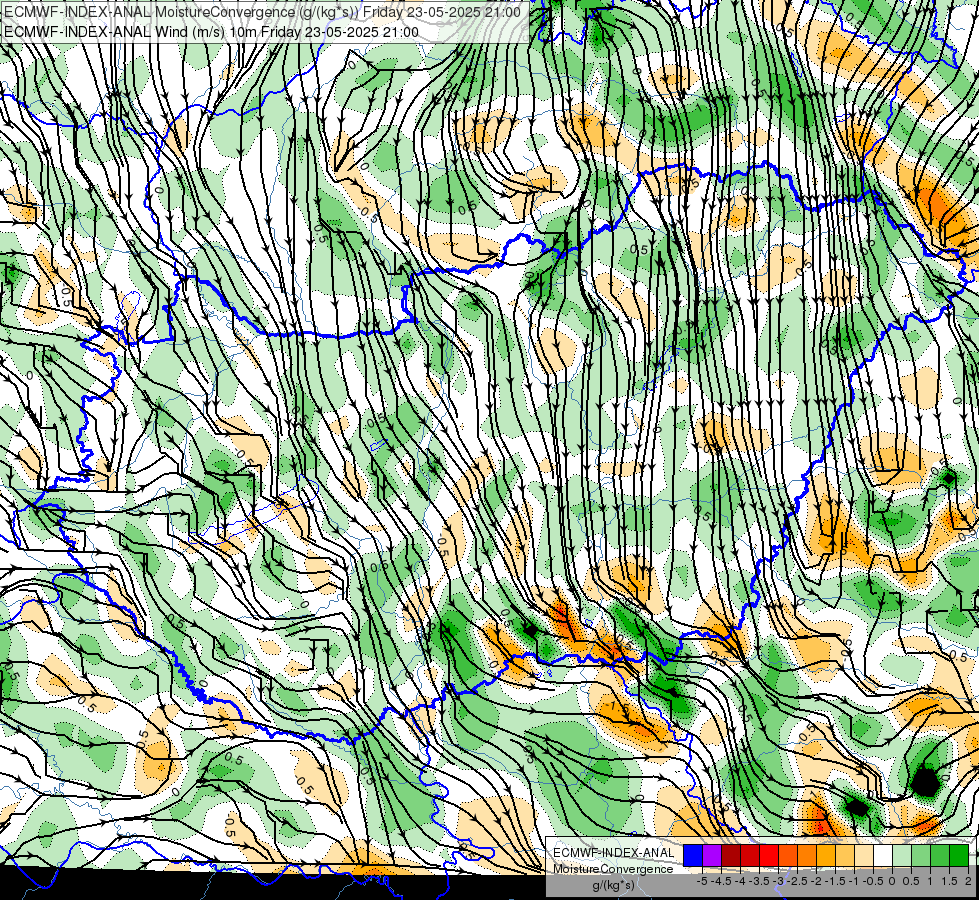Click the '-1.5' value on the legend scale
Image resolution: width=979 pixels, height=900 pixels.
[835, 881]
